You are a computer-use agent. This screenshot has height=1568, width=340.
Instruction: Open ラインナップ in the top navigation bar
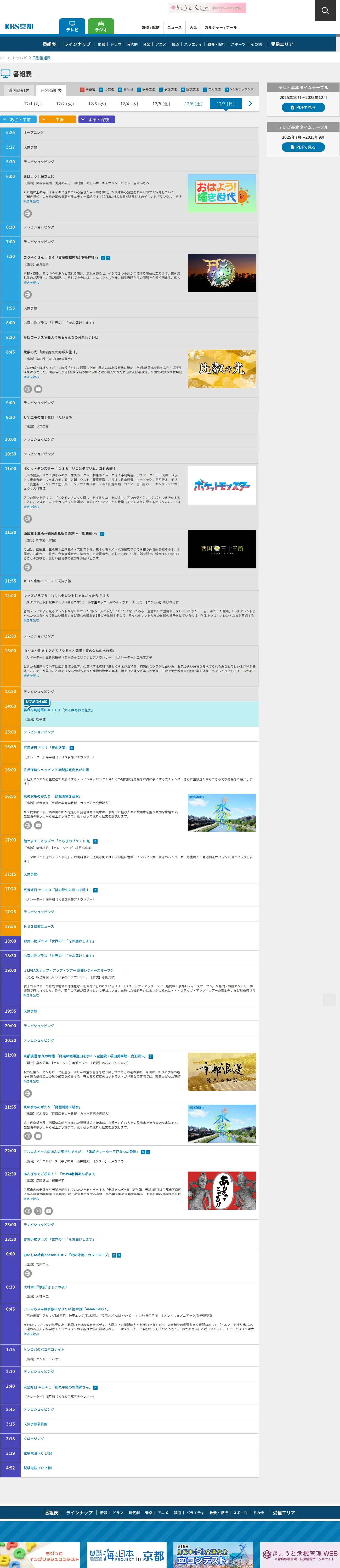77,44
